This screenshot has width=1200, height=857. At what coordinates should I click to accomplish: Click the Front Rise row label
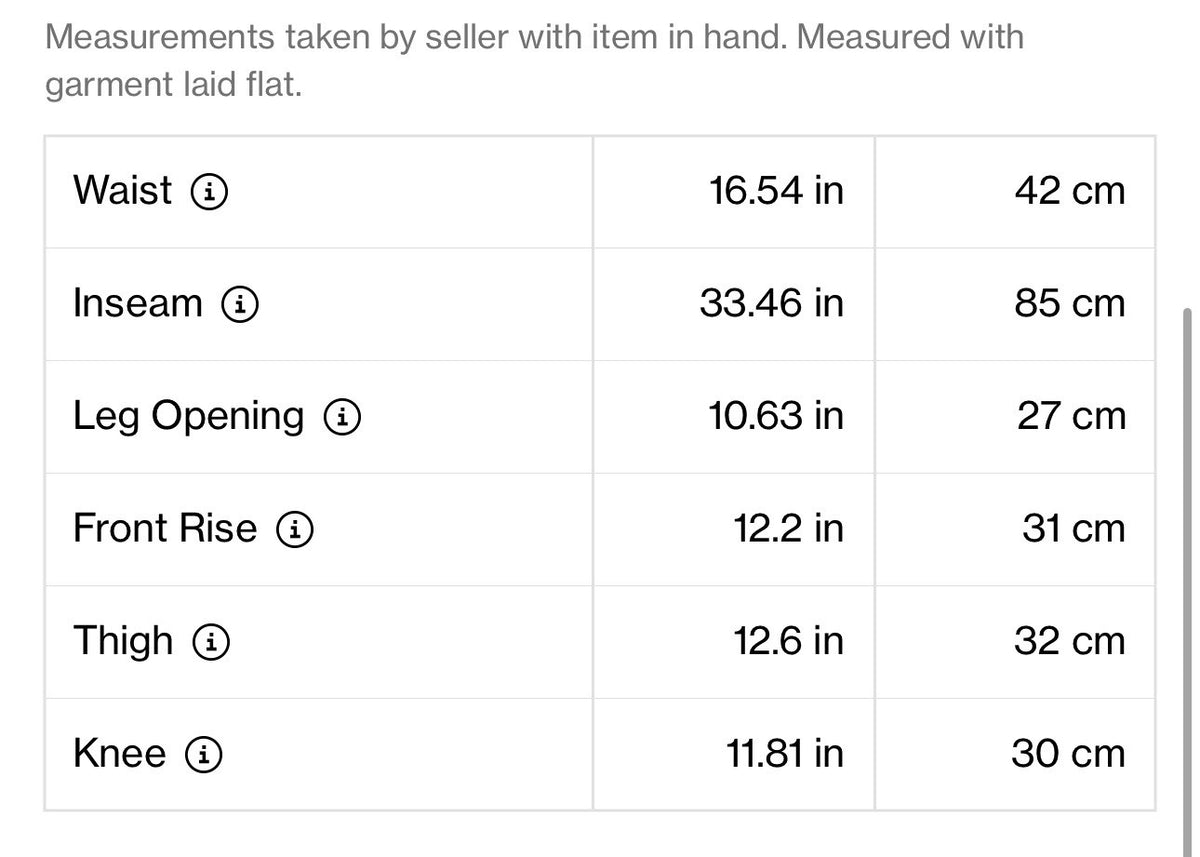(x=165, y=528)
